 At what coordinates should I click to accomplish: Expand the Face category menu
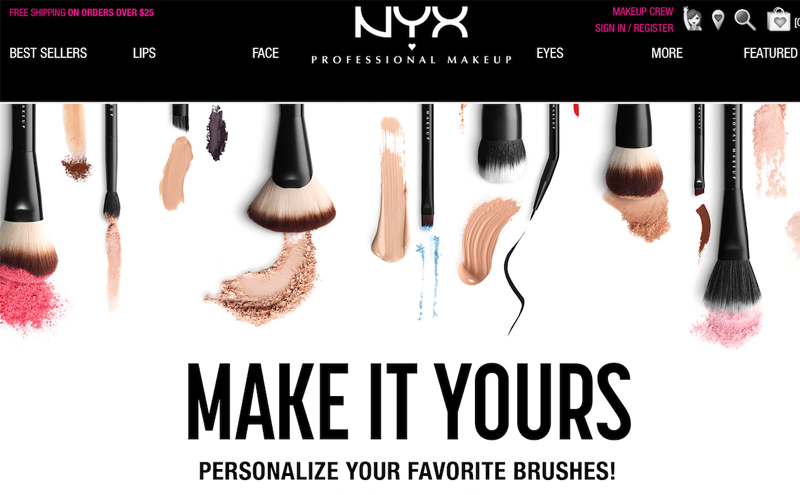pyautogui.click(x=265, y=53)
